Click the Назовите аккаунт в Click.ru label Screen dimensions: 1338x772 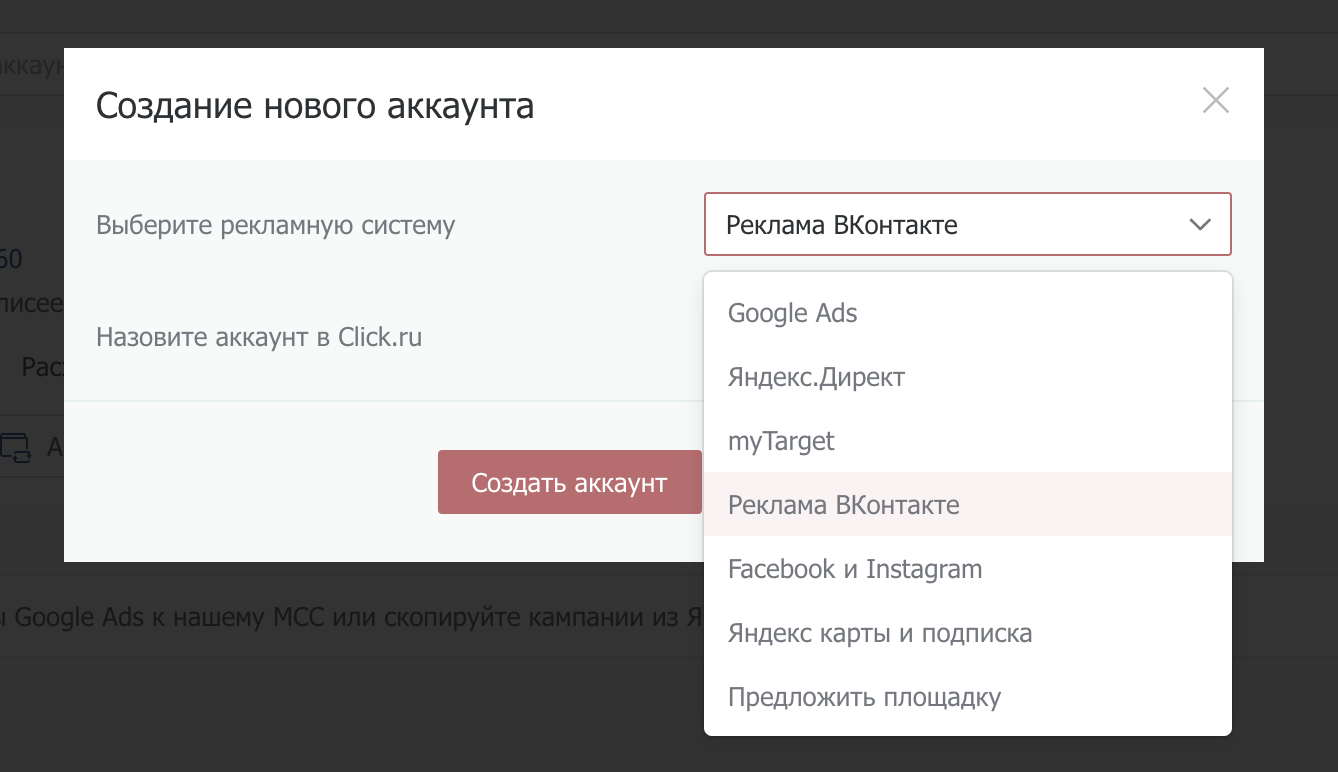tap(259, 337)
